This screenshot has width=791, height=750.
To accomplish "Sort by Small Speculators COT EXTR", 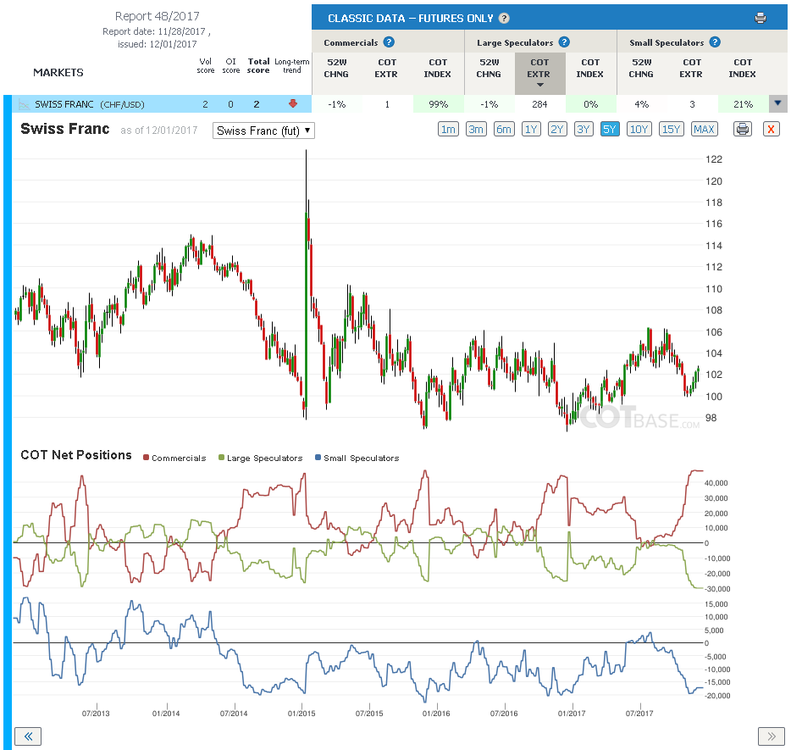I will click(x=691, y=68).
